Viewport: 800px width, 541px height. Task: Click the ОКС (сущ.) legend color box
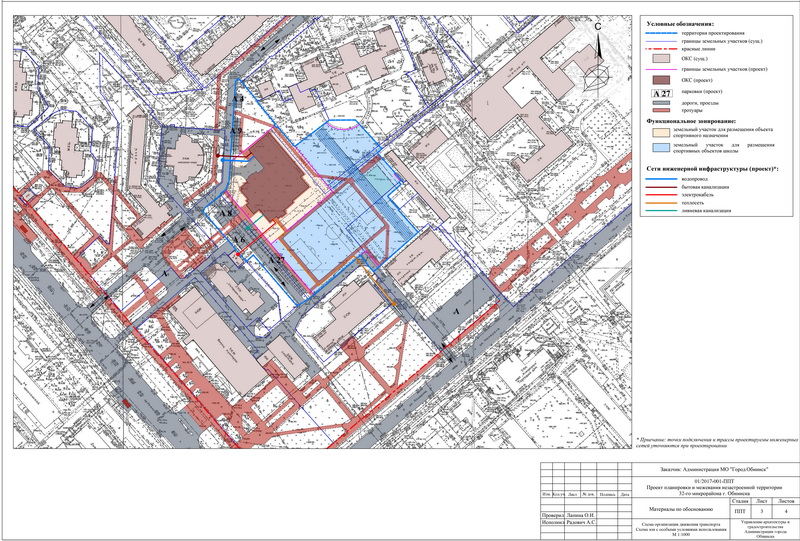click(x=660, y=60)
